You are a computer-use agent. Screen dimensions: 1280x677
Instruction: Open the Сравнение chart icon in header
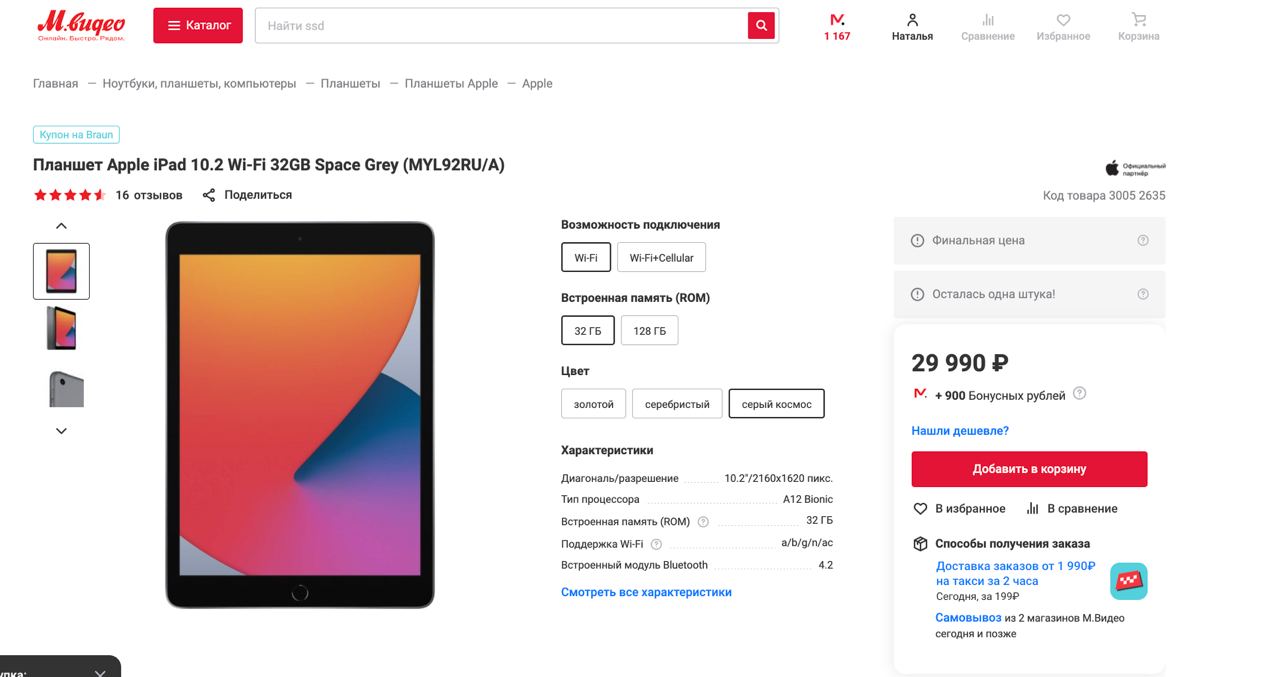[987, 20]
